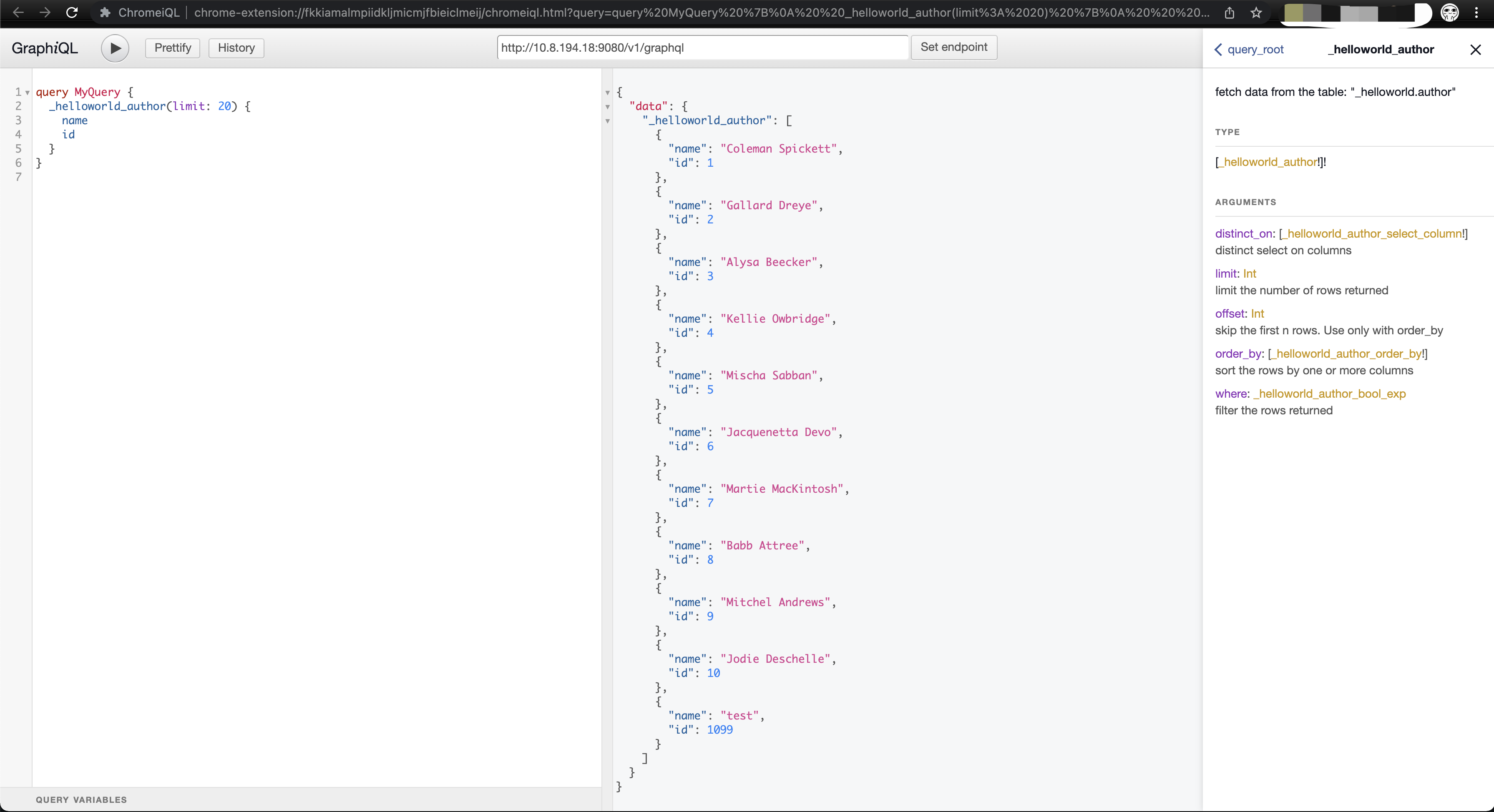The image size is (1494, 812).
Task: Click the browser forward arrow
Action: tap(45, 13)
